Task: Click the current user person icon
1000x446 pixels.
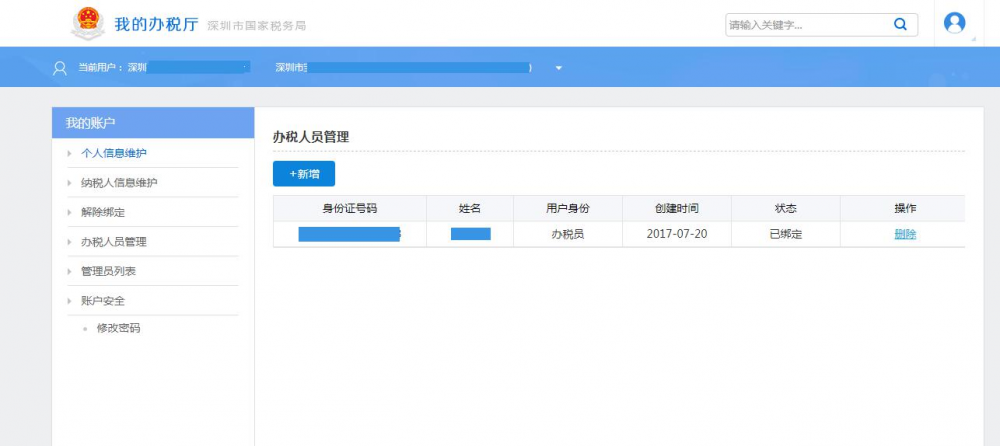Action: (x=60, y=68)
